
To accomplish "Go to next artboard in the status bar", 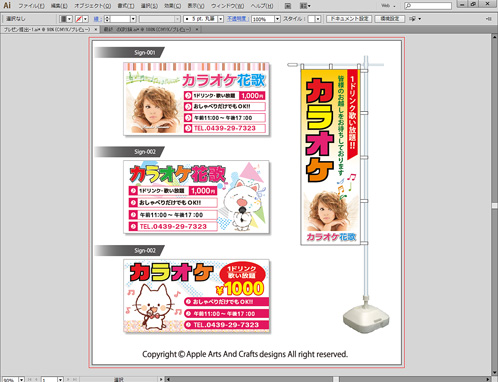I will (68, 379).
